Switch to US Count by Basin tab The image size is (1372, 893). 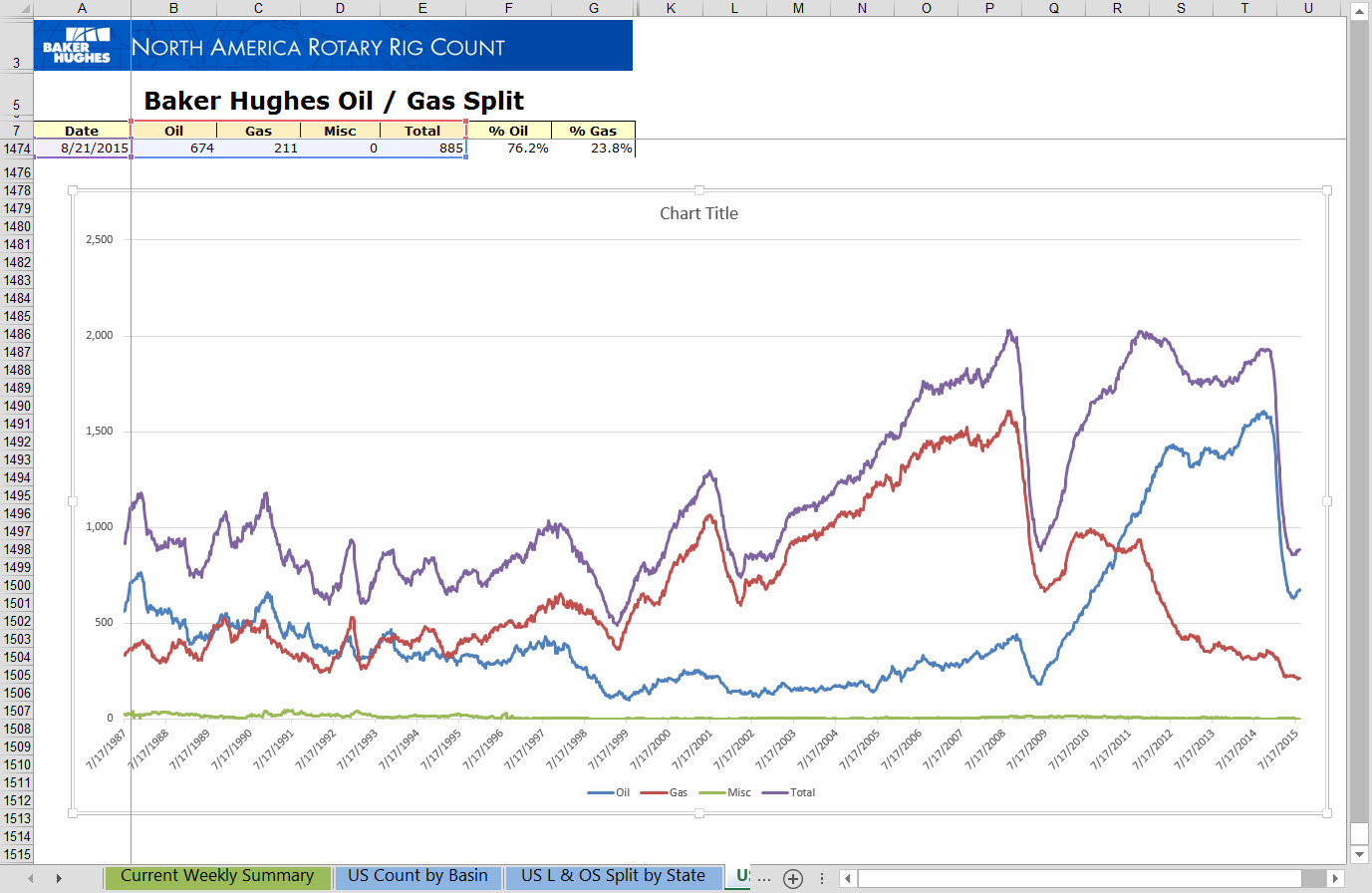tap(417, 876)
